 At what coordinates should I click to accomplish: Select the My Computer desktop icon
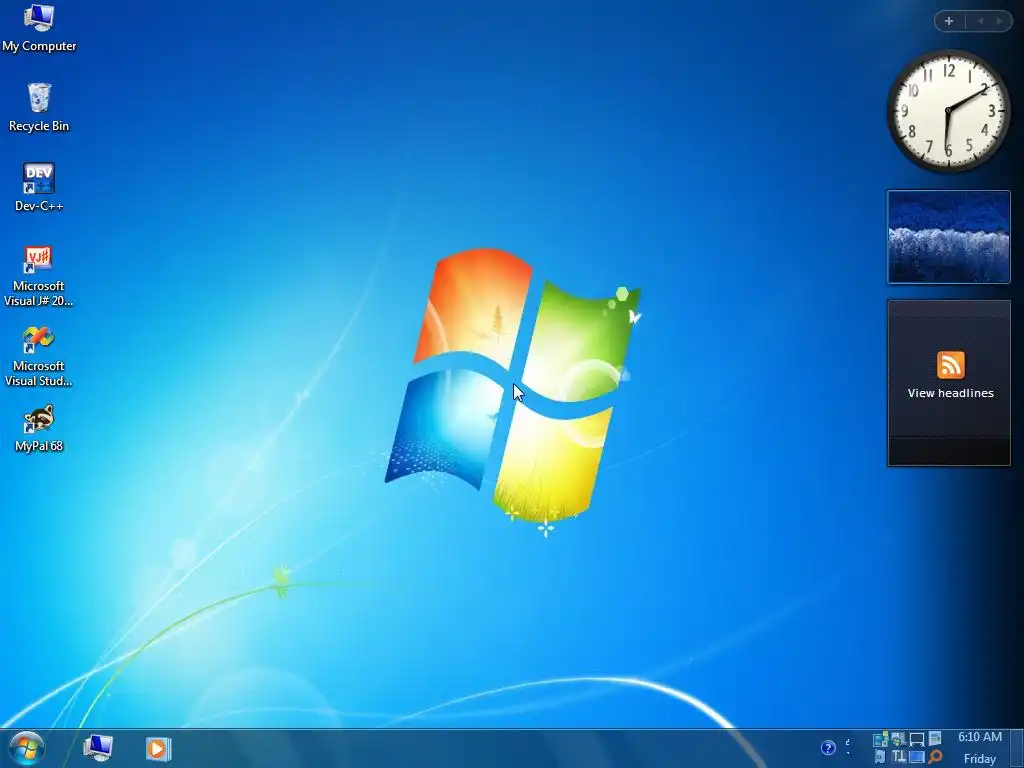(x=39, y=28)
